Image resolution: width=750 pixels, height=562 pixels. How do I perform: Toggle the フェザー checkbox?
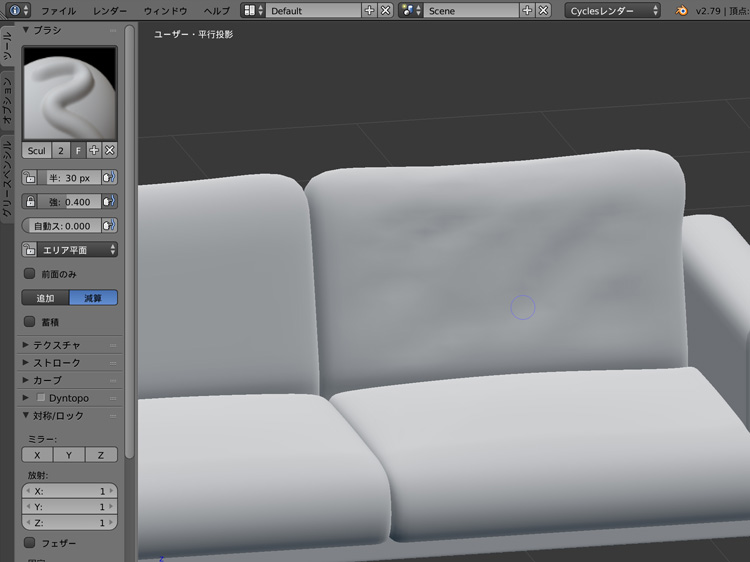coord(30,542)
